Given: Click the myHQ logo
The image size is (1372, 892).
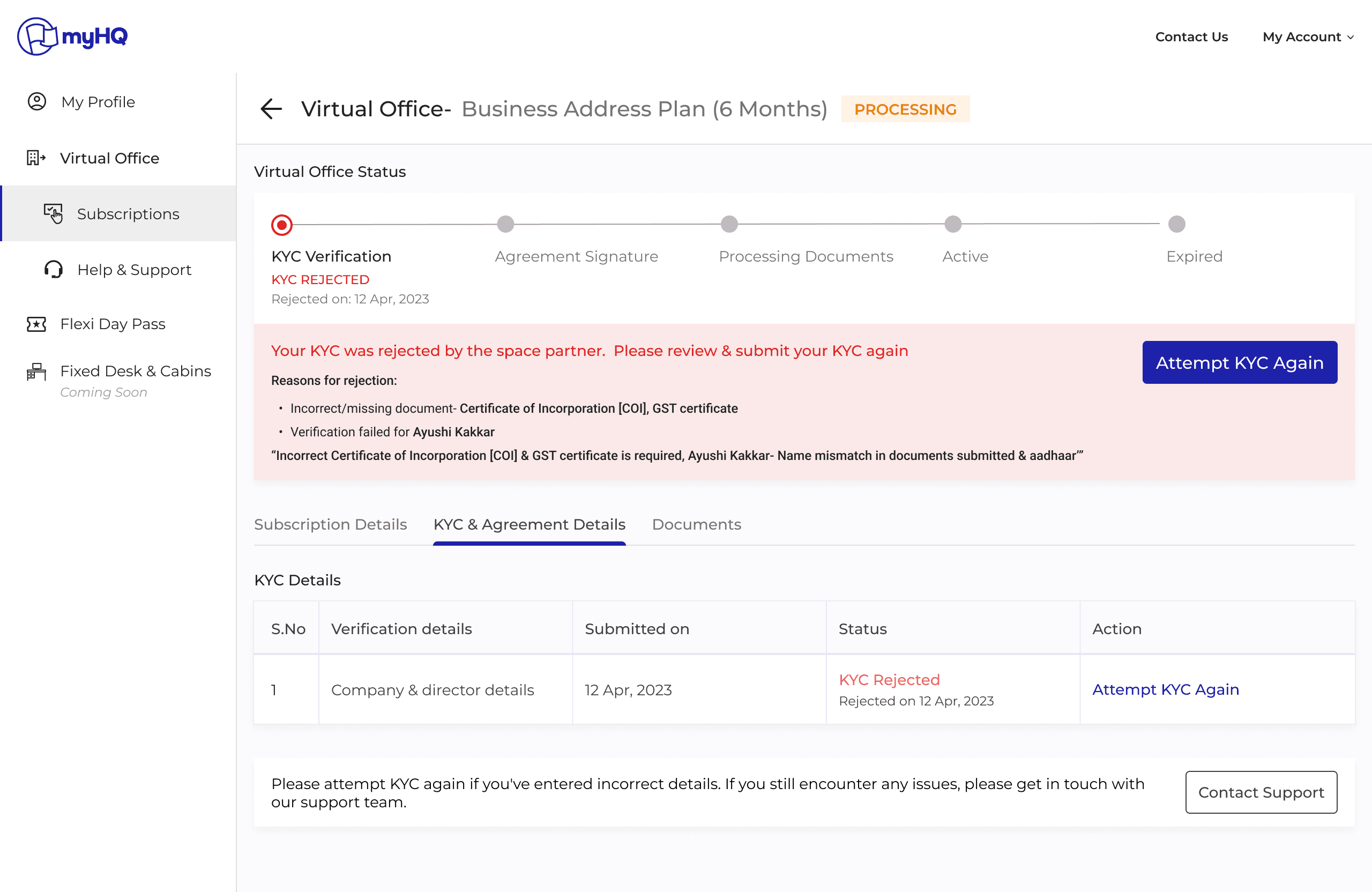Looking at the screenshot, I should point(73,36).
